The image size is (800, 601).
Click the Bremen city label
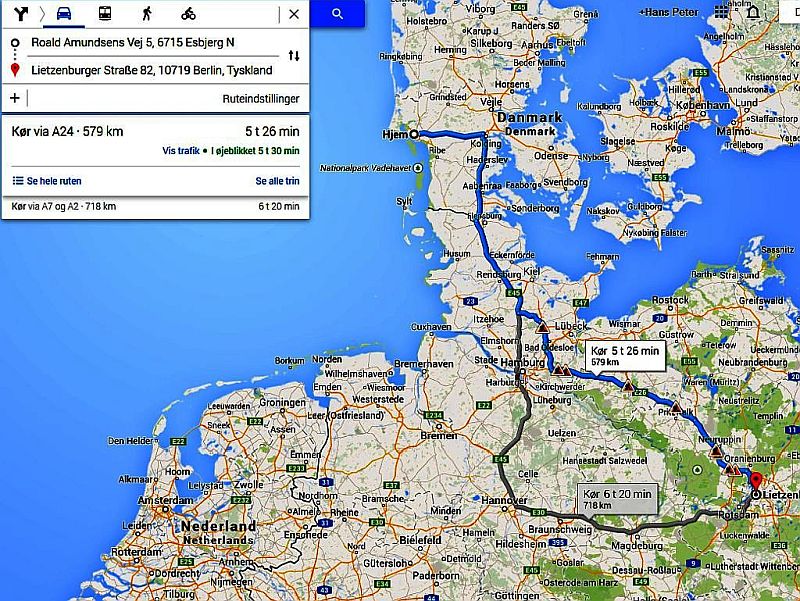coord(439,435)
